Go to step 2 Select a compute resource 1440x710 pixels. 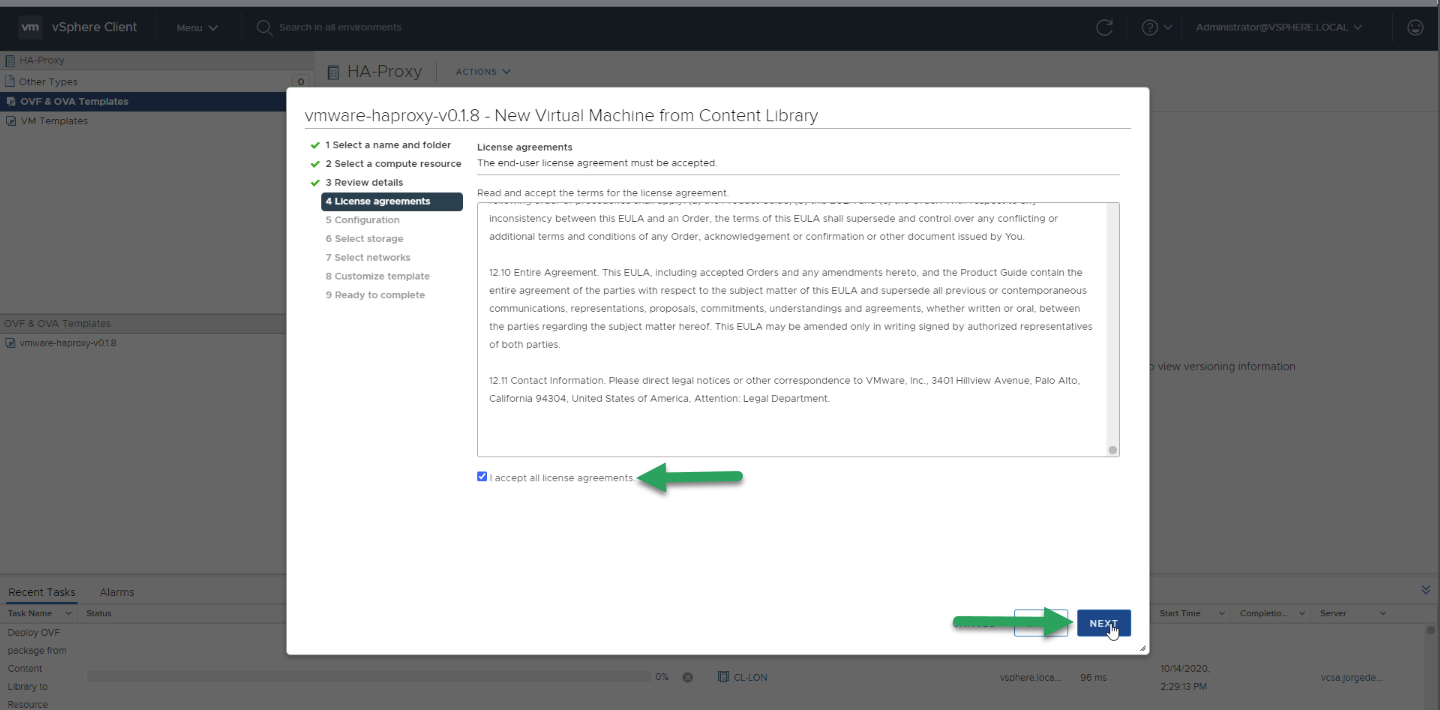click(x=393, y=164)
